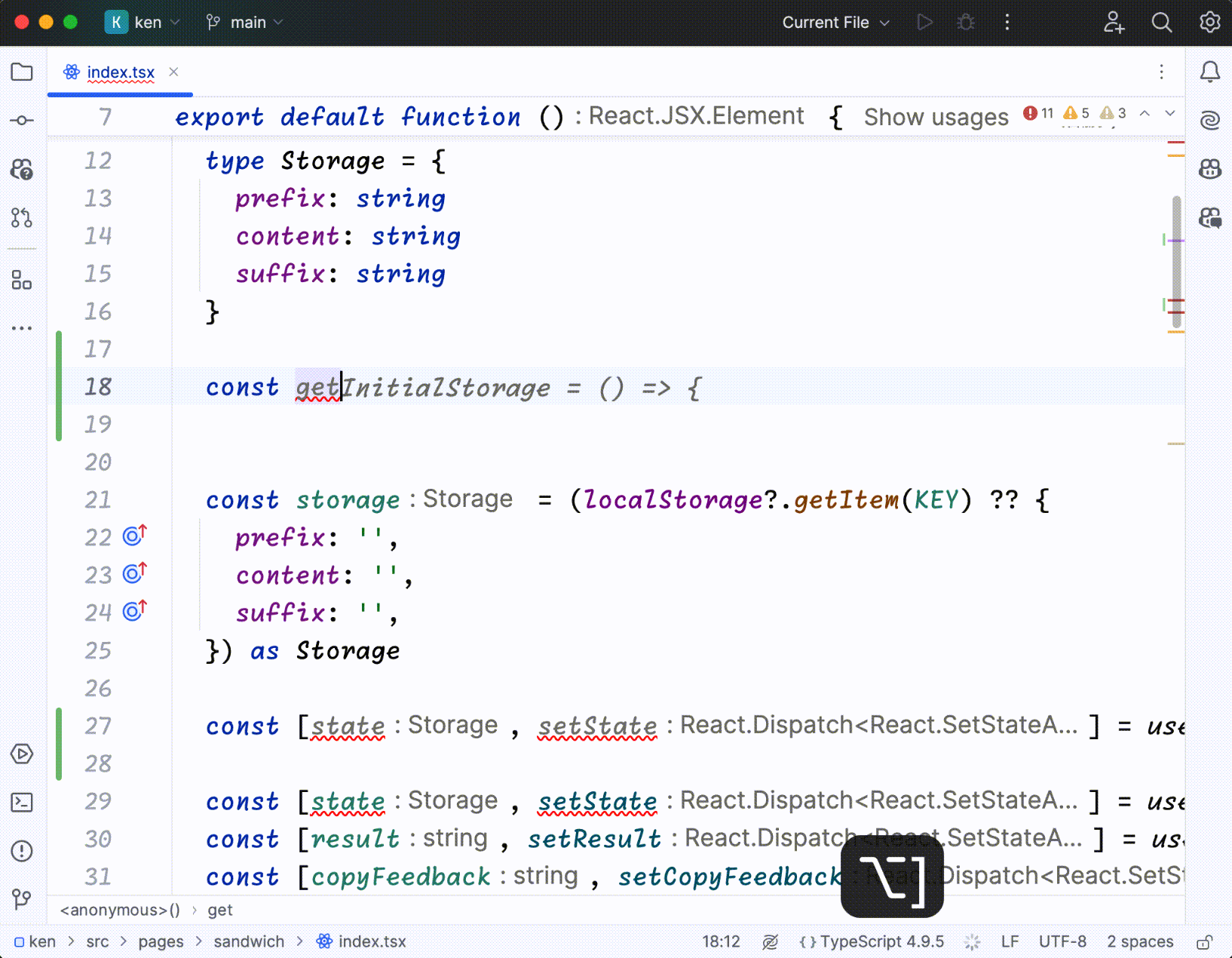Open the Problems tool window
Screen dimensions: 1232x958
[x=22, y=851]
